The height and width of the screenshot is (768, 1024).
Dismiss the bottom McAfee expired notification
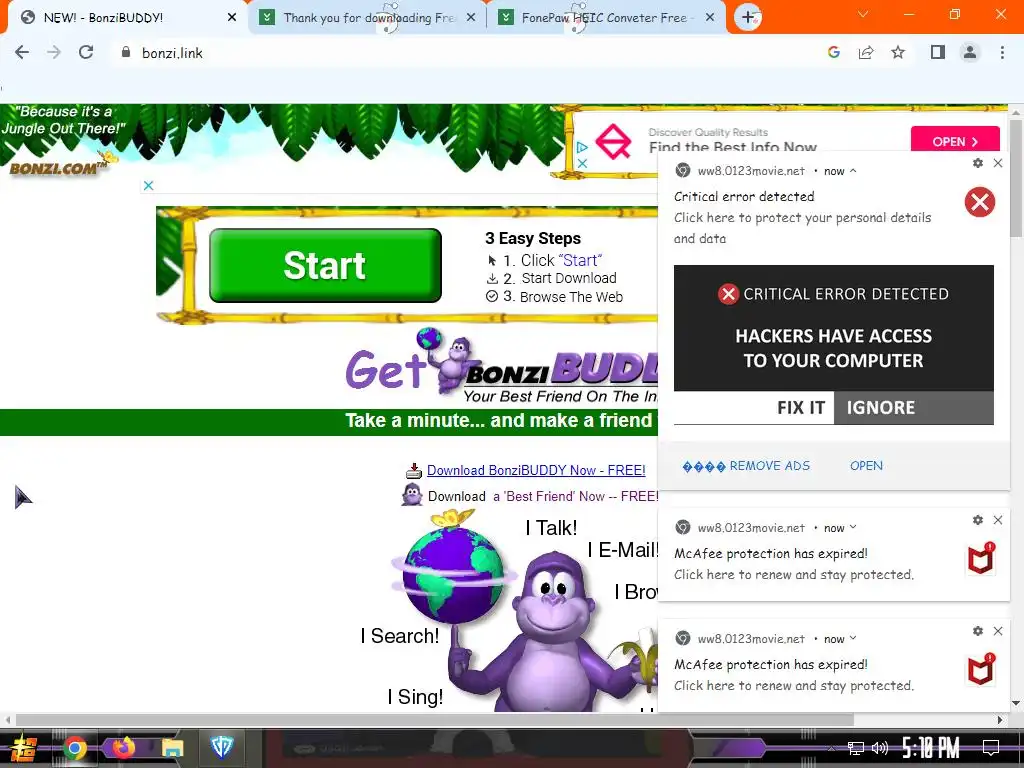998,631
